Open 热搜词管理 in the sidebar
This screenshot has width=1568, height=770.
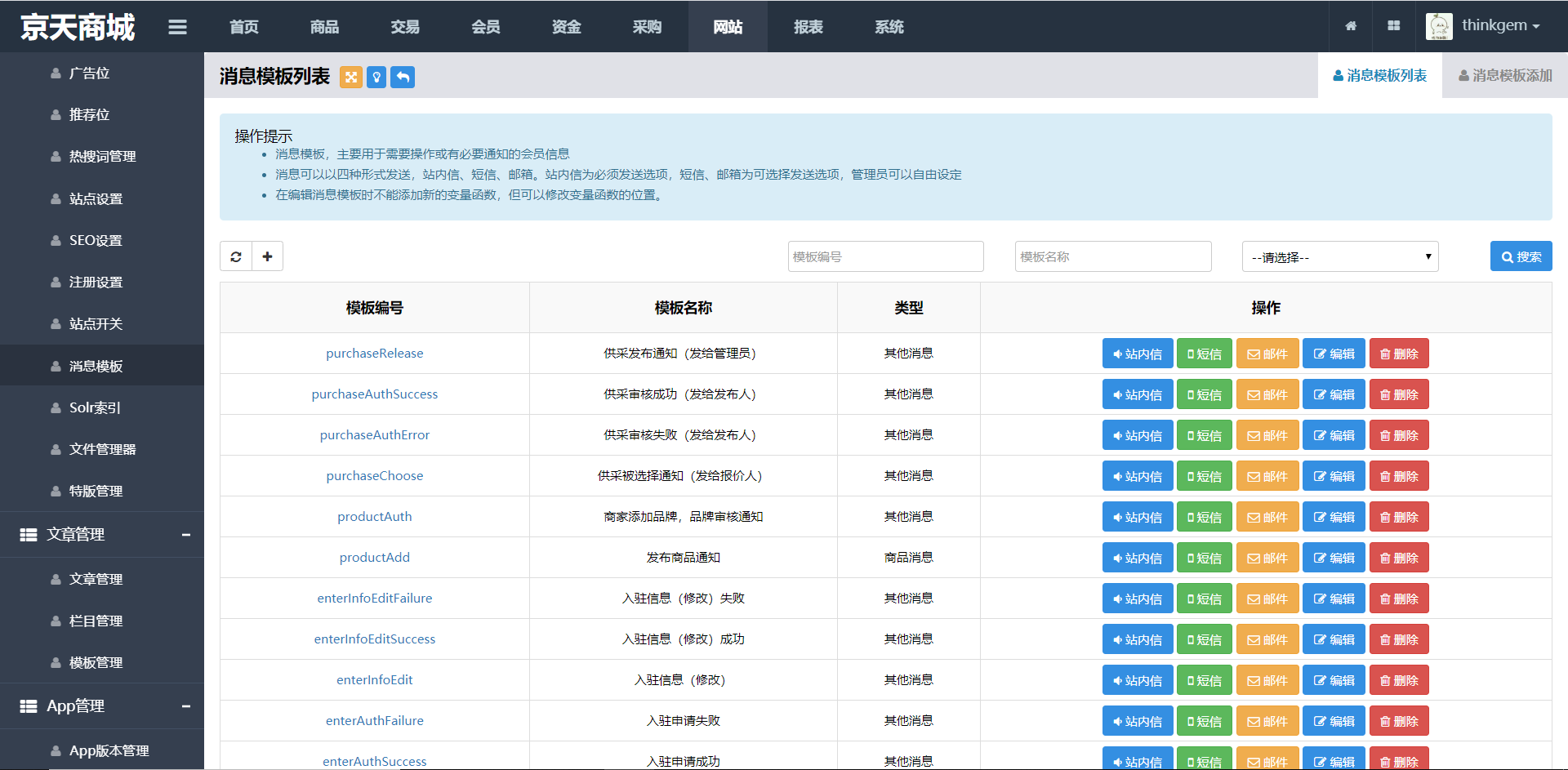tap(102, 157)
